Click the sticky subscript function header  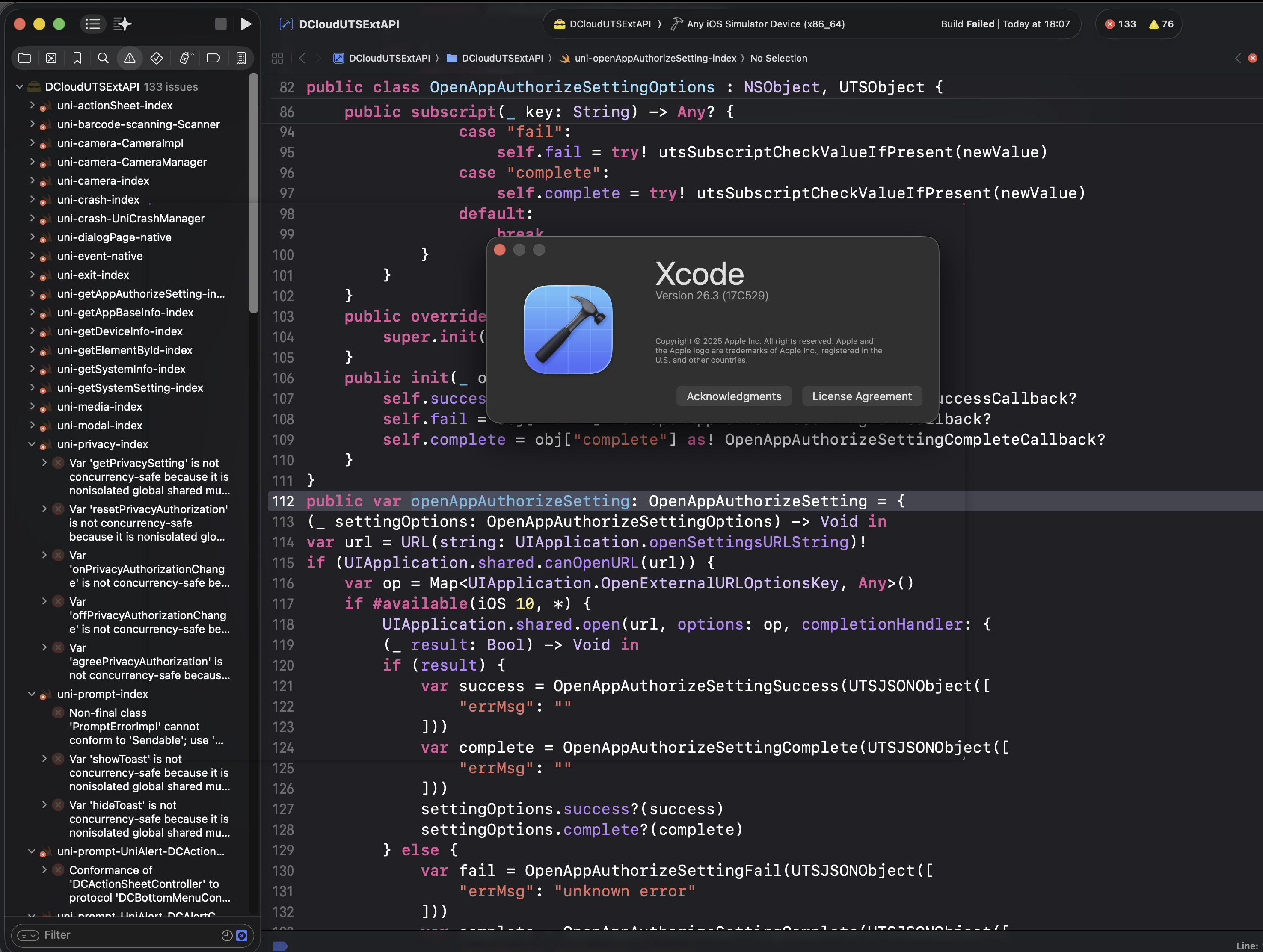(538, 112)
